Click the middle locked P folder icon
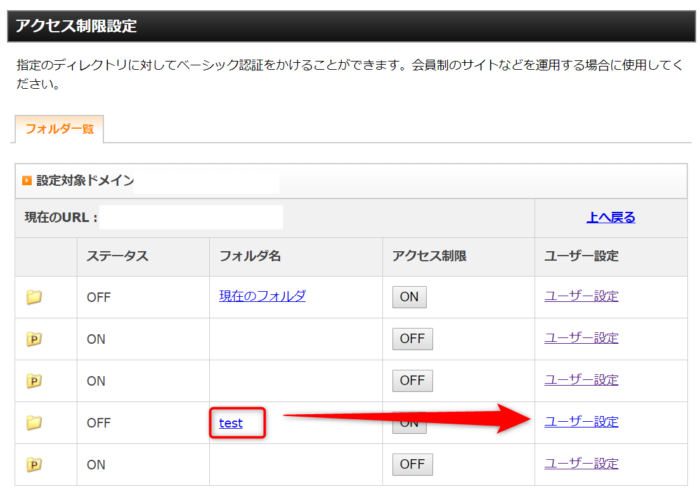This screenshot has width=700, height=496. pos(34,381)
